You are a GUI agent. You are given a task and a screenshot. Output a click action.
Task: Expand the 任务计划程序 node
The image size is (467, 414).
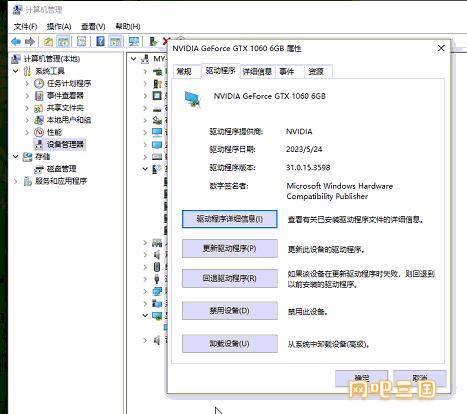tap(27, 83)
